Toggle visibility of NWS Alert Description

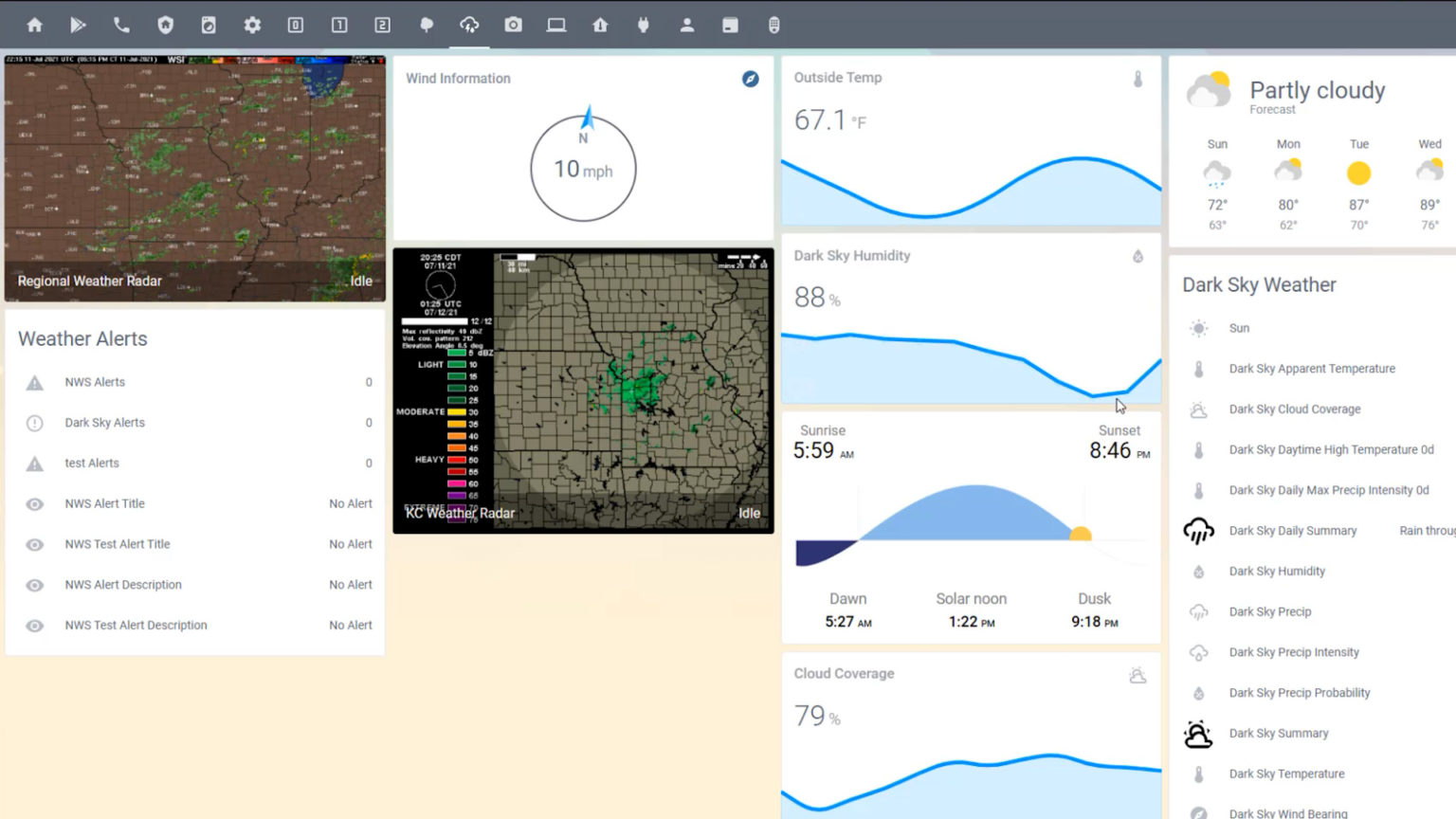click(x=34, y=585)
